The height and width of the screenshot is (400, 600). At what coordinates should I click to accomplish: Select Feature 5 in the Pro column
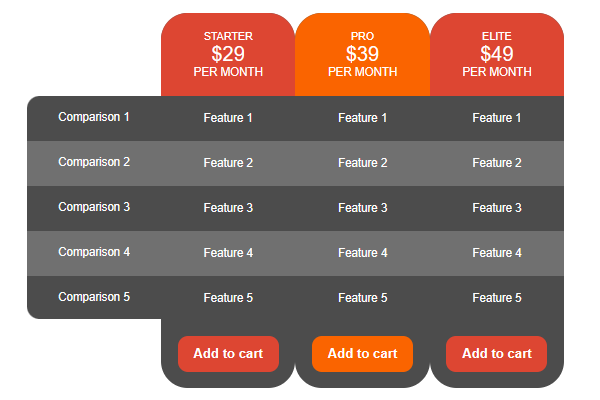[x=362, y=298]
